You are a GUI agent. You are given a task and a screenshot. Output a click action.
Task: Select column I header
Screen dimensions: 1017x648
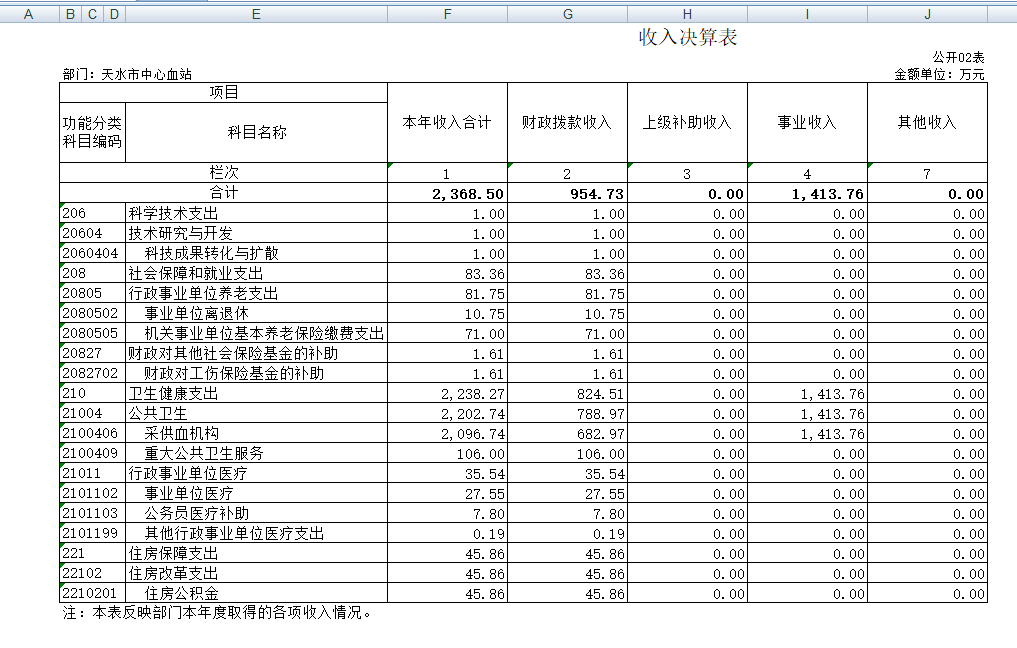pyautogui.click(x=807, y=14)
